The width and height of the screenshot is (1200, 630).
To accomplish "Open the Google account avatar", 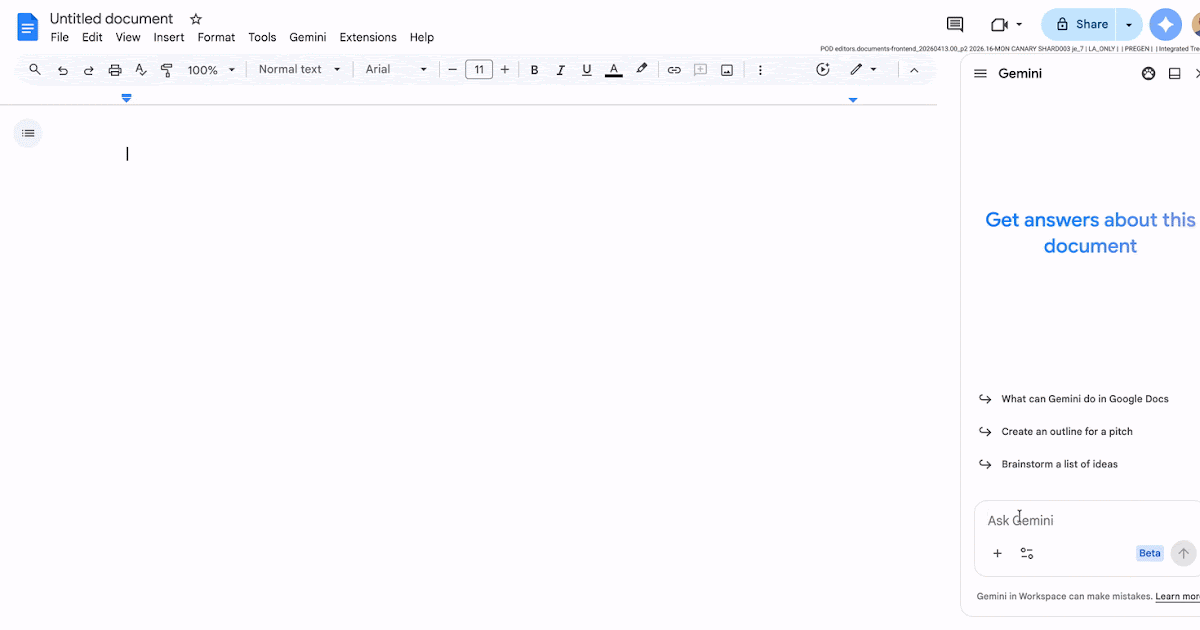I will (1195, 24).
